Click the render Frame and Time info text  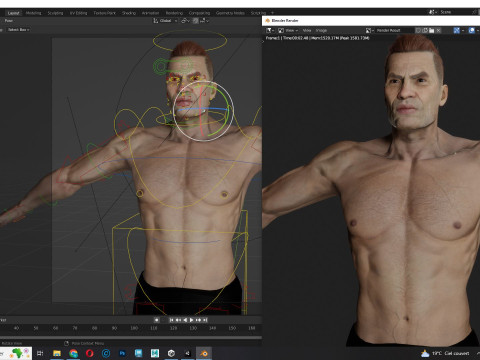click(x=317, y=38)
